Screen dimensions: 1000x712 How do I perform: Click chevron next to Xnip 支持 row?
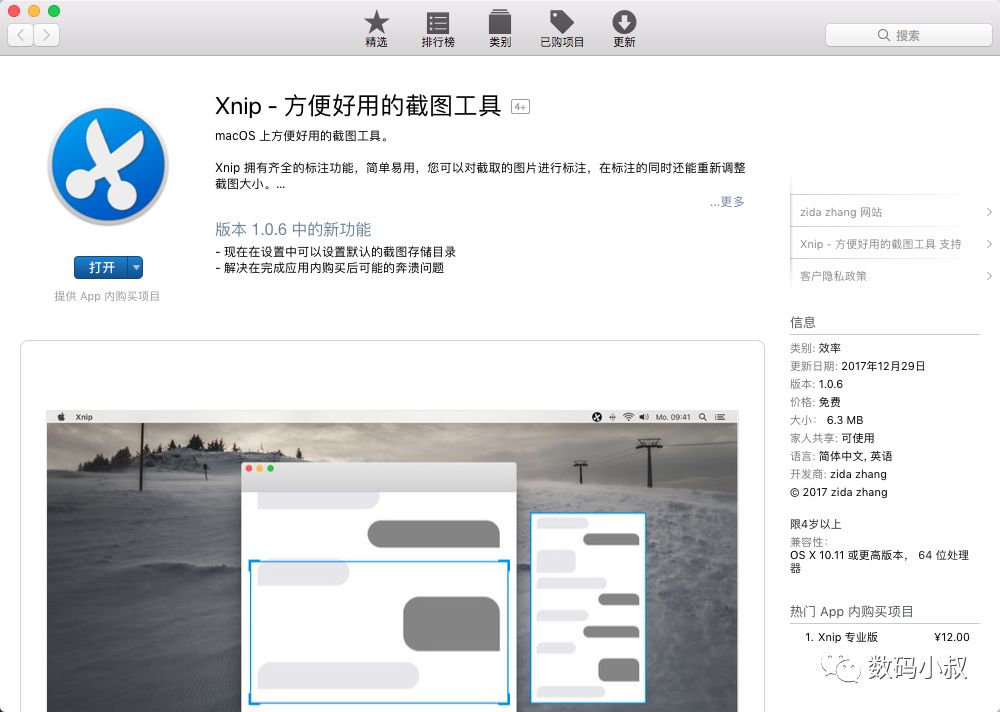(x=989, y=244)
